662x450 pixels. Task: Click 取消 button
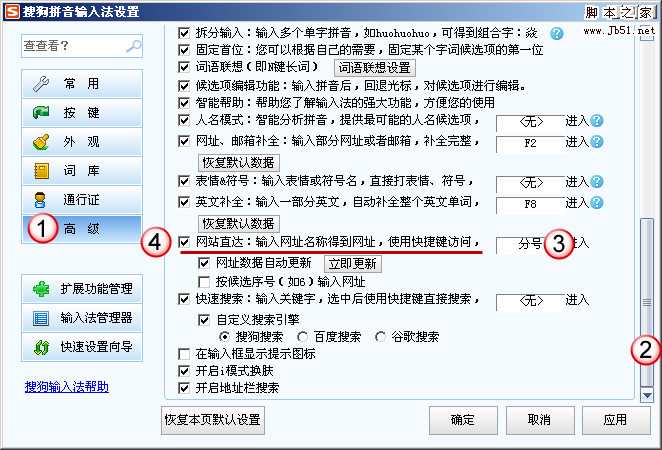pyautogui.click(x=540, y=420)
